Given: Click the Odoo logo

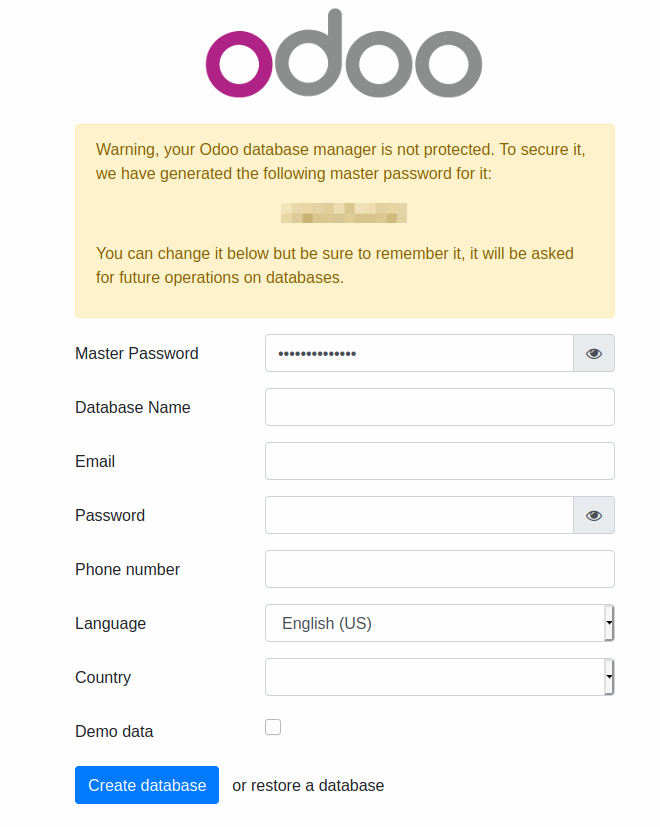Looking at the screenshot, I should pos(344,55).
